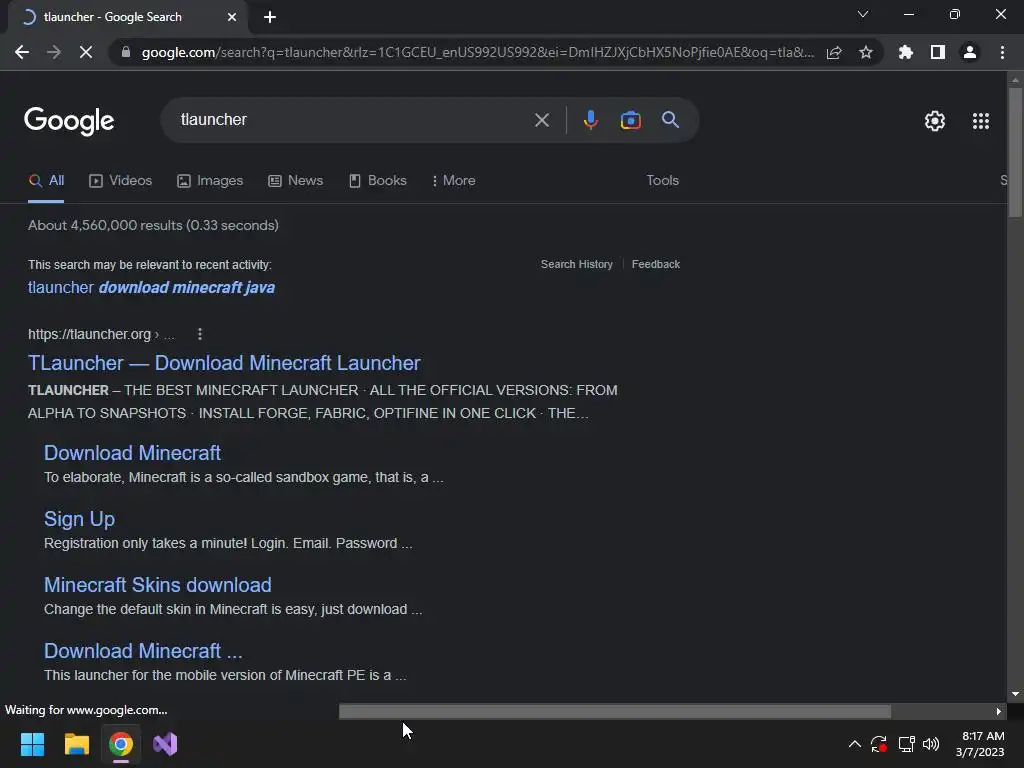1024x768 pixels.
Task: Switch to Videos results tab
Action: coord(120,180)
